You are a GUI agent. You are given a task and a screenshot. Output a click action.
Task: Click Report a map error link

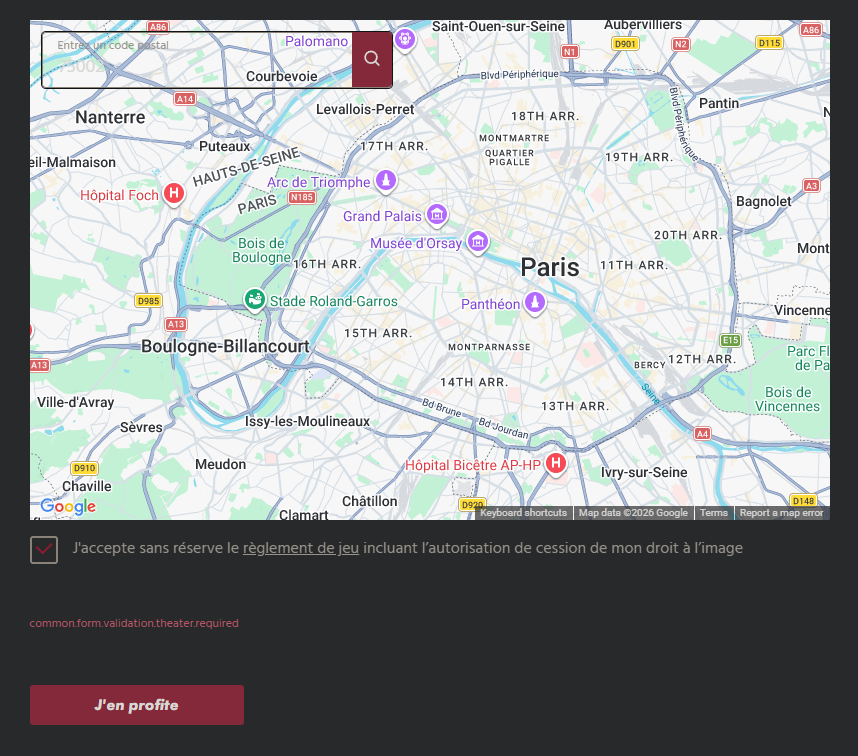pyautogui.click(x=781, y=513)
